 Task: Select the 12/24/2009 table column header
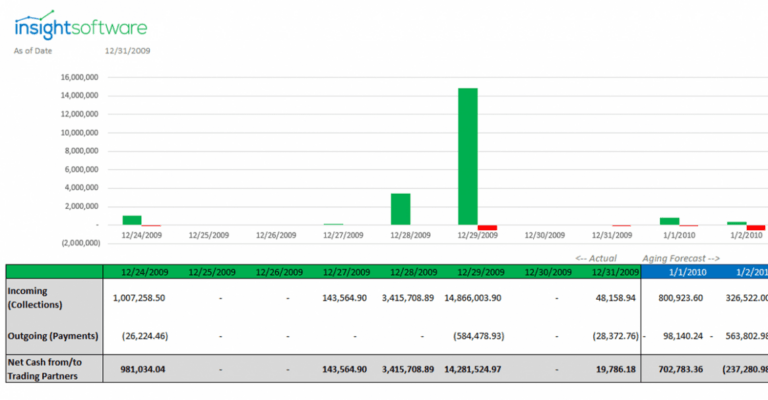click(x=143, y=272)
